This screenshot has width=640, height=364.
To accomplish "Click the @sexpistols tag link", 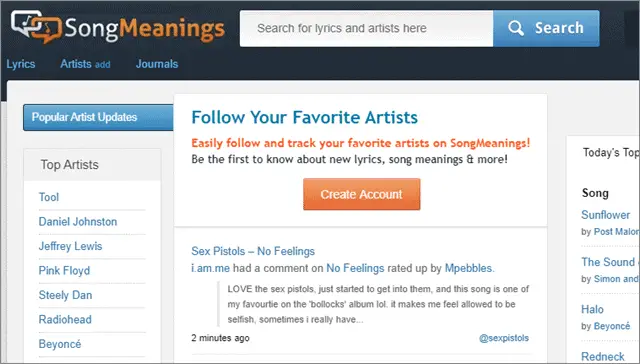I will tap(504, 338).
